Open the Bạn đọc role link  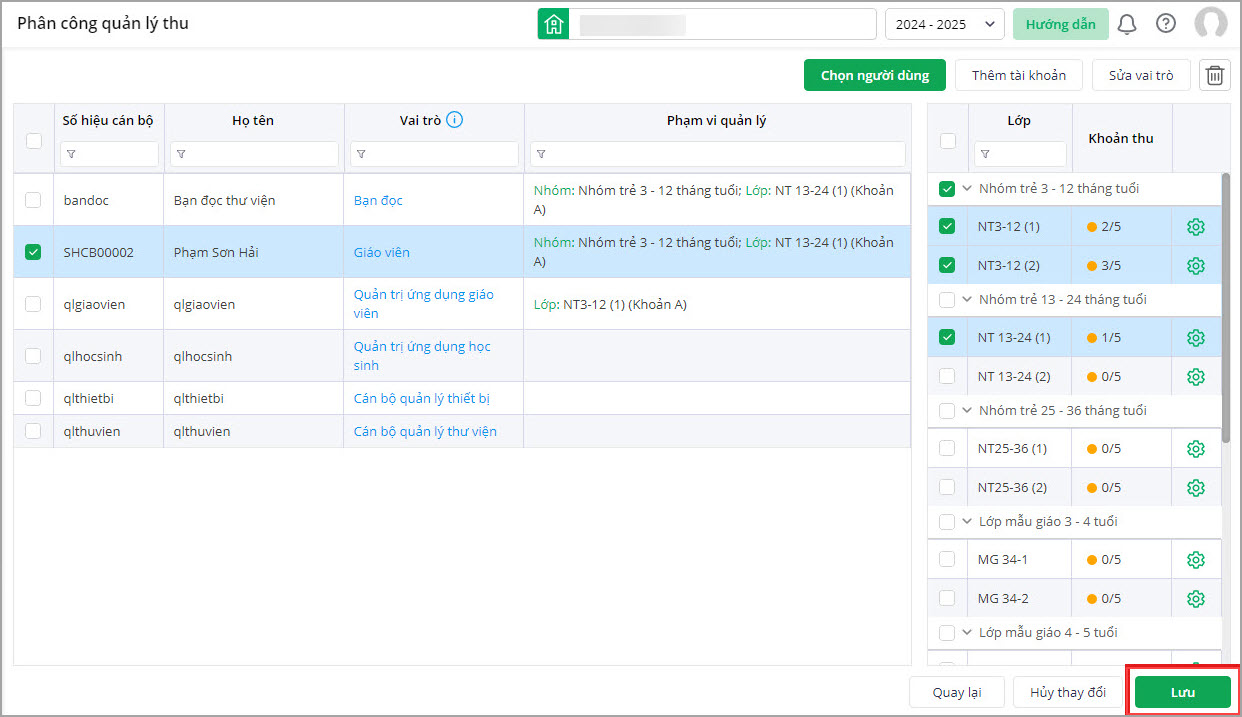pos(378,201)
